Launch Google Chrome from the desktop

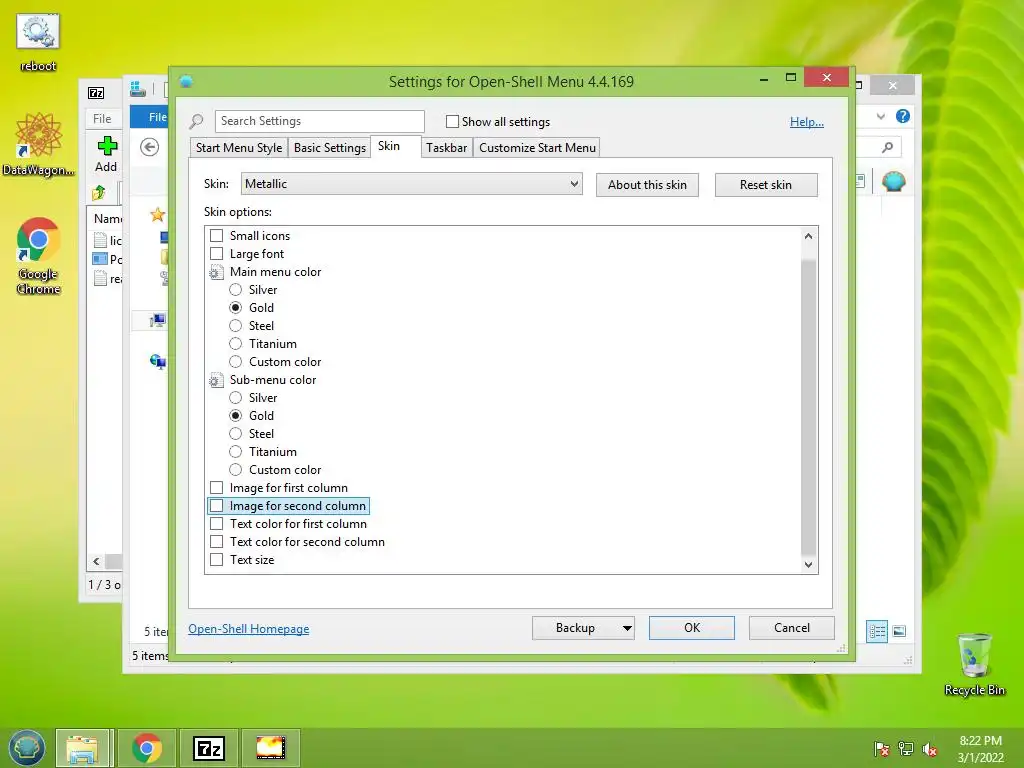point(38,255)
